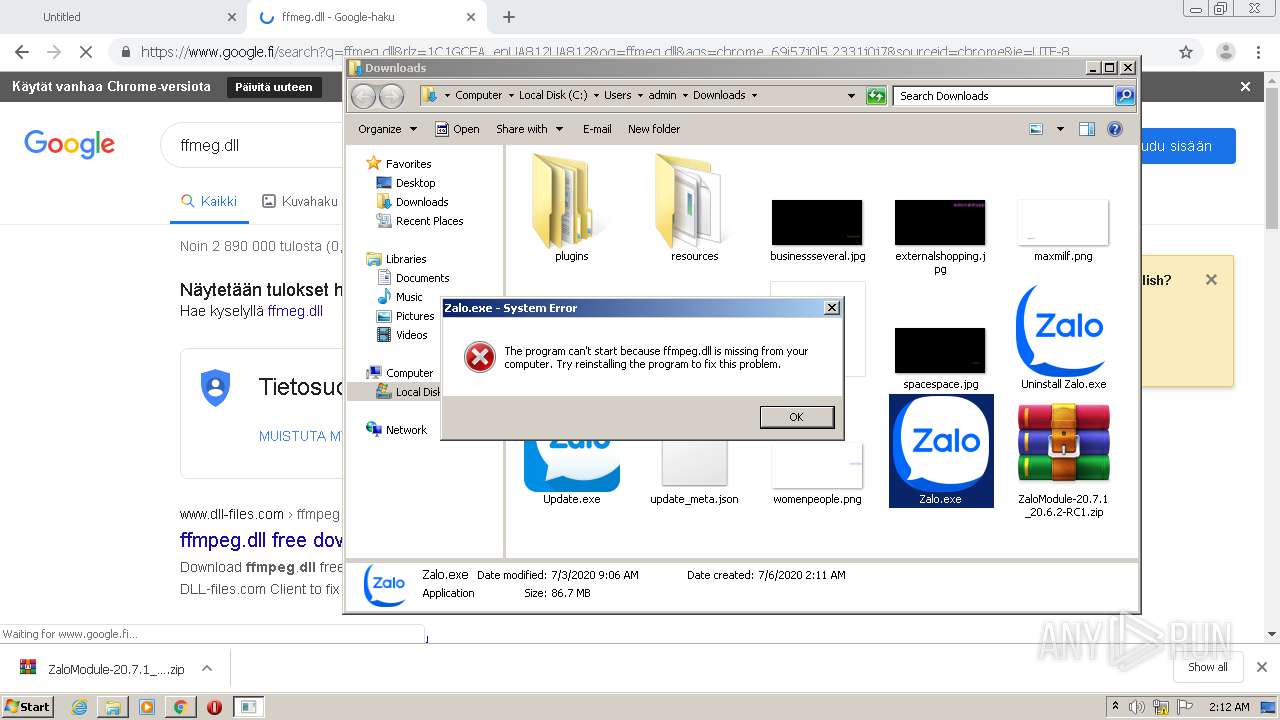Click volume icon in system tray

click(x=1139, y=707)
